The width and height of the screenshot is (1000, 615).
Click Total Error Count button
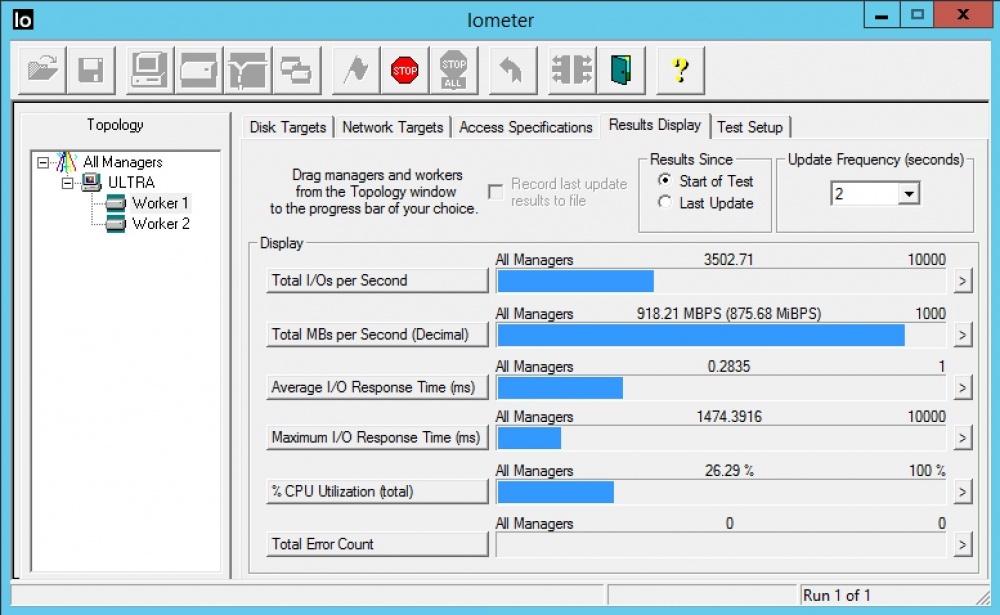[377, 545]
